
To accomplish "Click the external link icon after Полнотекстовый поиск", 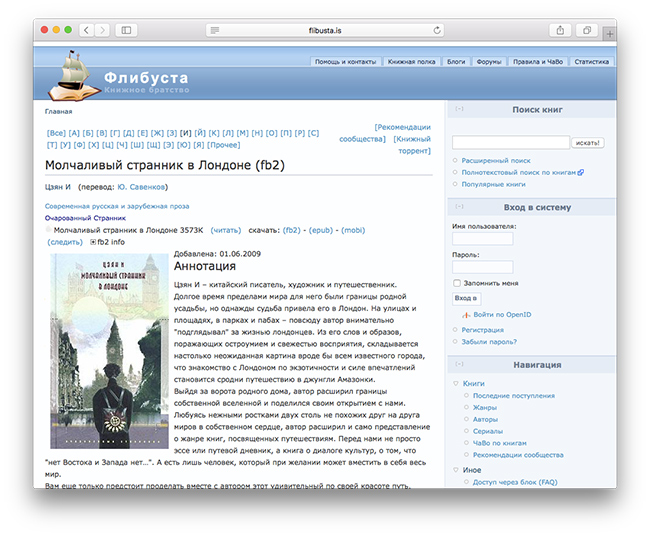I will pos(580,172).
